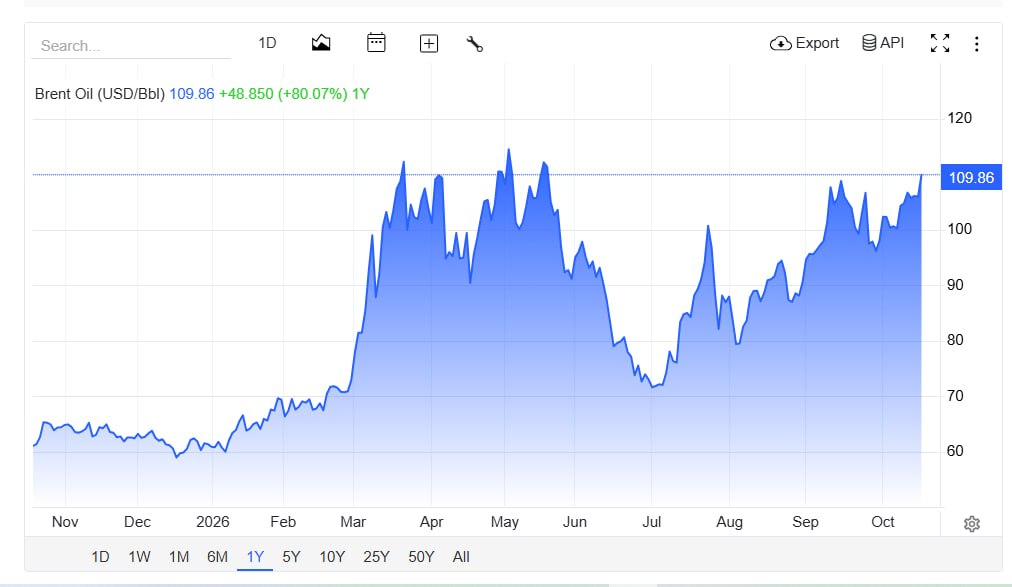Image resolution: width=1012 pixels, height=587 pixels.
Task: Click the Export download button
Action: point(804,43)
